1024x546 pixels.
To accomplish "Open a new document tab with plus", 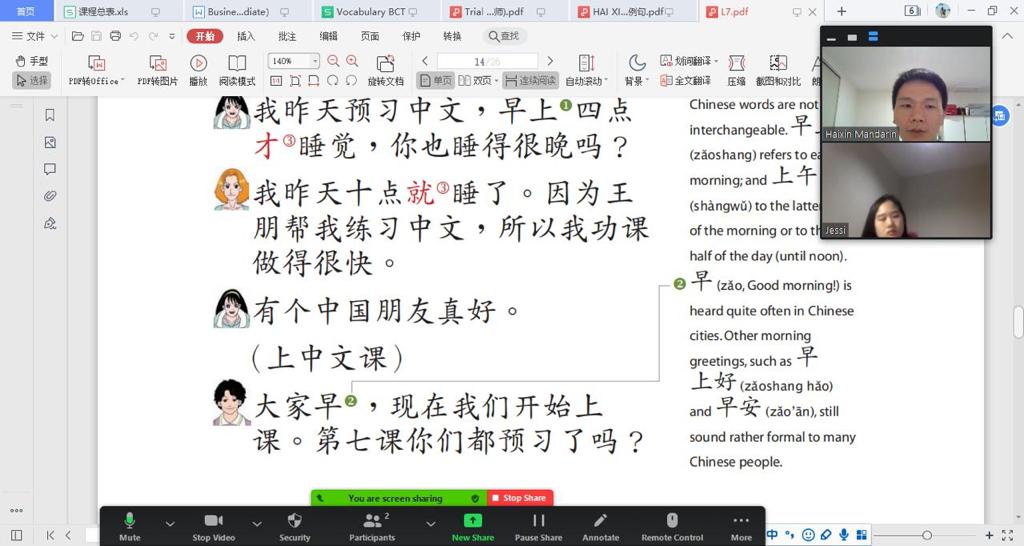I will point(842,11).
